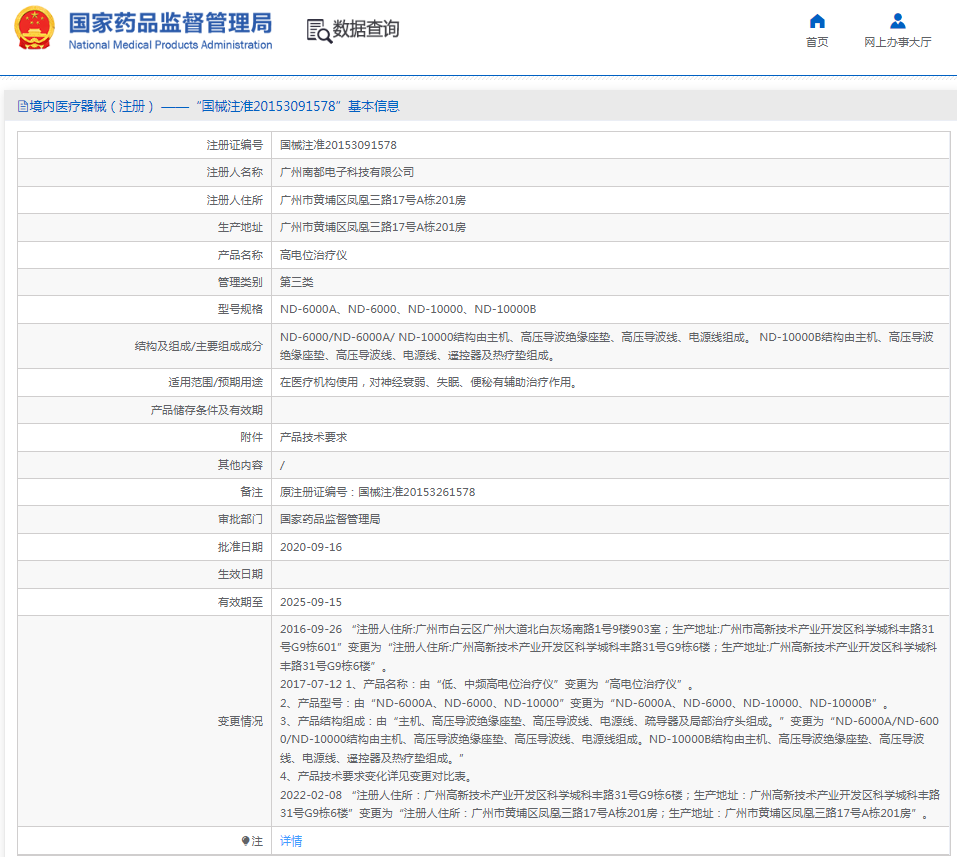Click the 变更情况 row label
Screen dimensions: 957x857
click(240, 721)
